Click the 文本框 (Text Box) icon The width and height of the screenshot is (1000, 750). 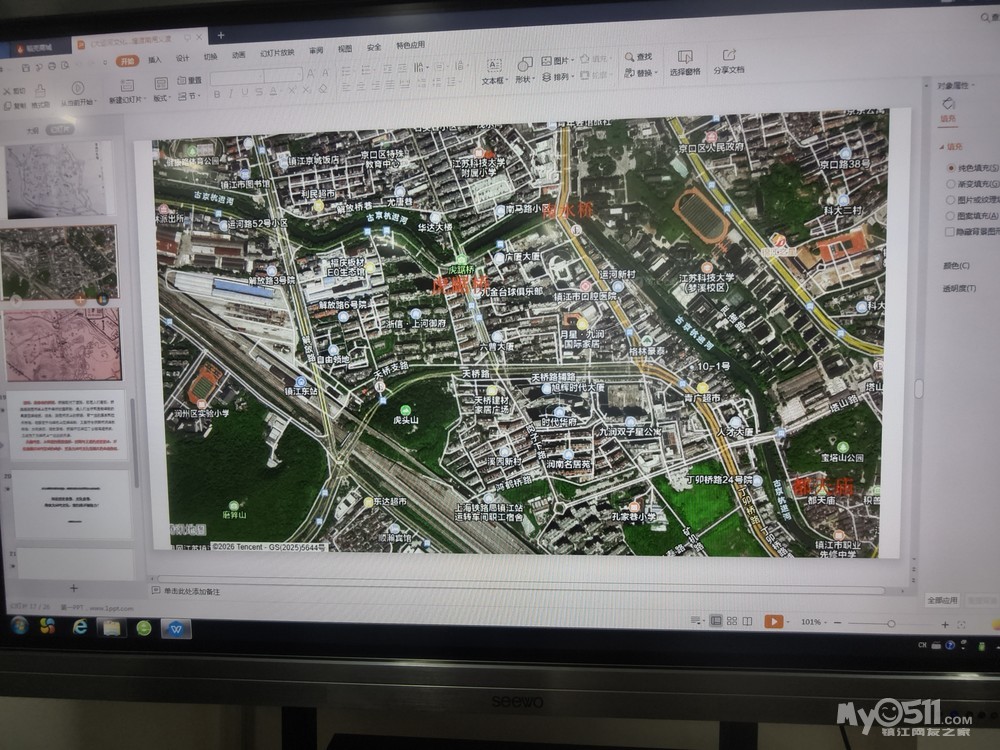(x=493, y=64)
